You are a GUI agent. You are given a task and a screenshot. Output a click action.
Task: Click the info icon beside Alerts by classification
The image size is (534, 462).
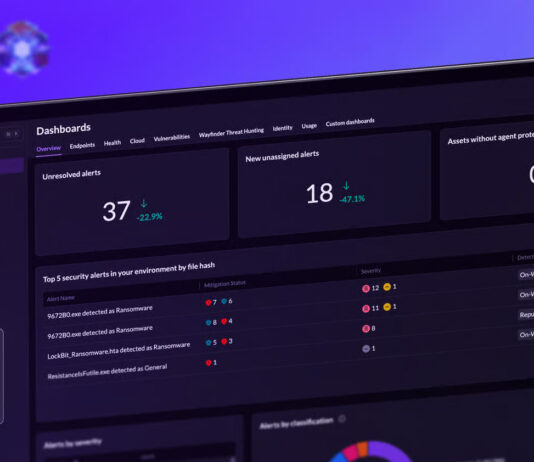pos(342,419)
